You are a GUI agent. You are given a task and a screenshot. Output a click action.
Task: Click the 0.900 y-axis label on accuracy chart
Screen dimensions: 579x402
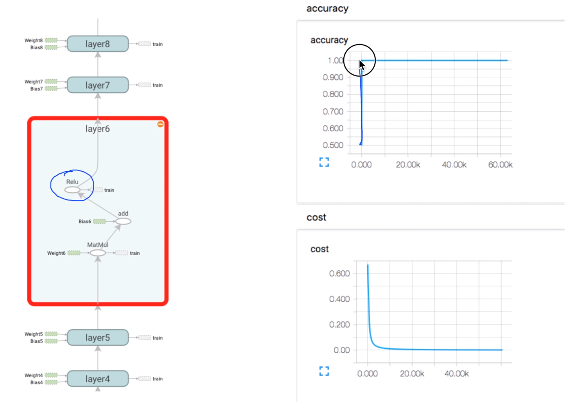pos(333,77)
